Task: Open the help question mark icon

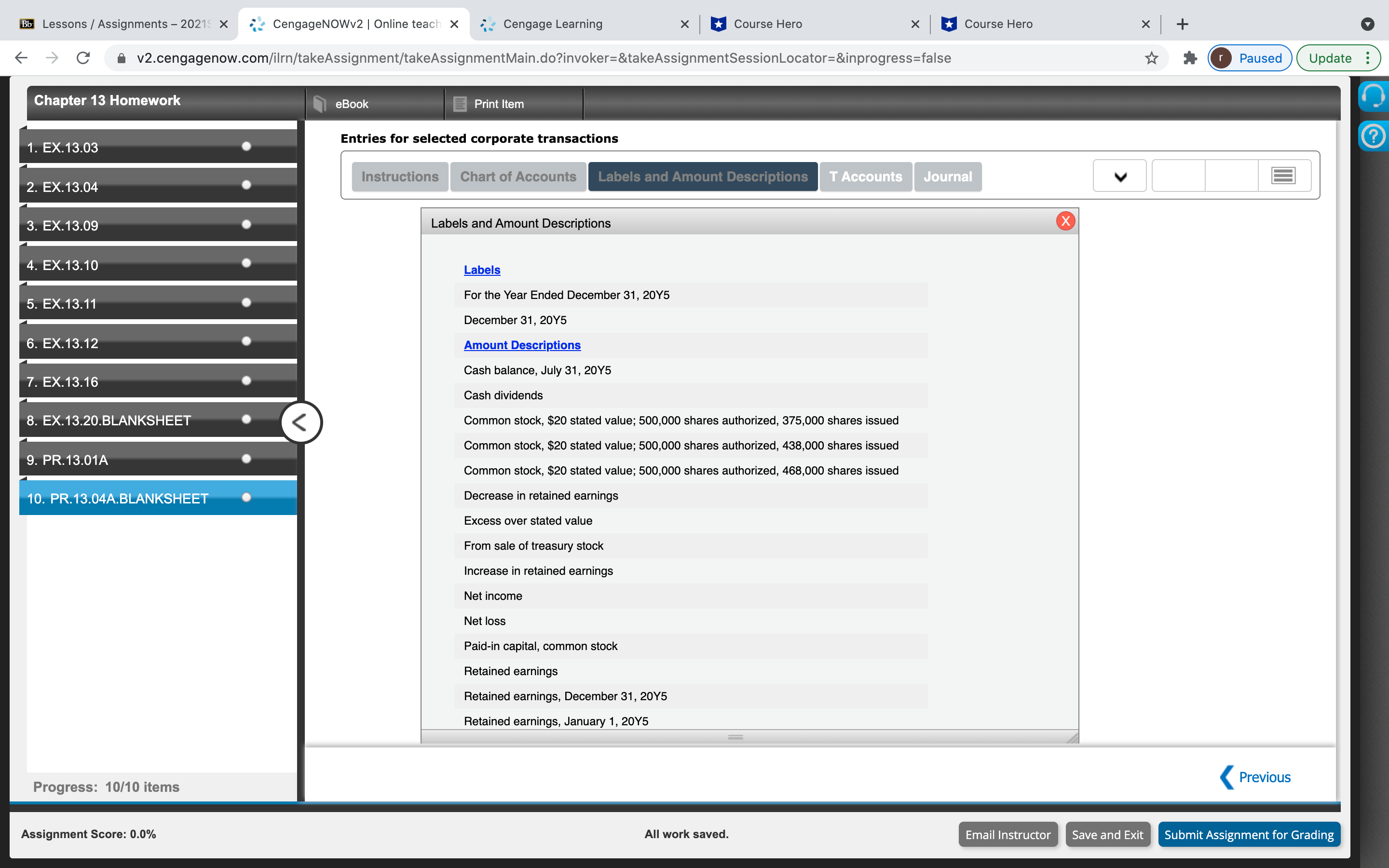Action: [1374, 136]
